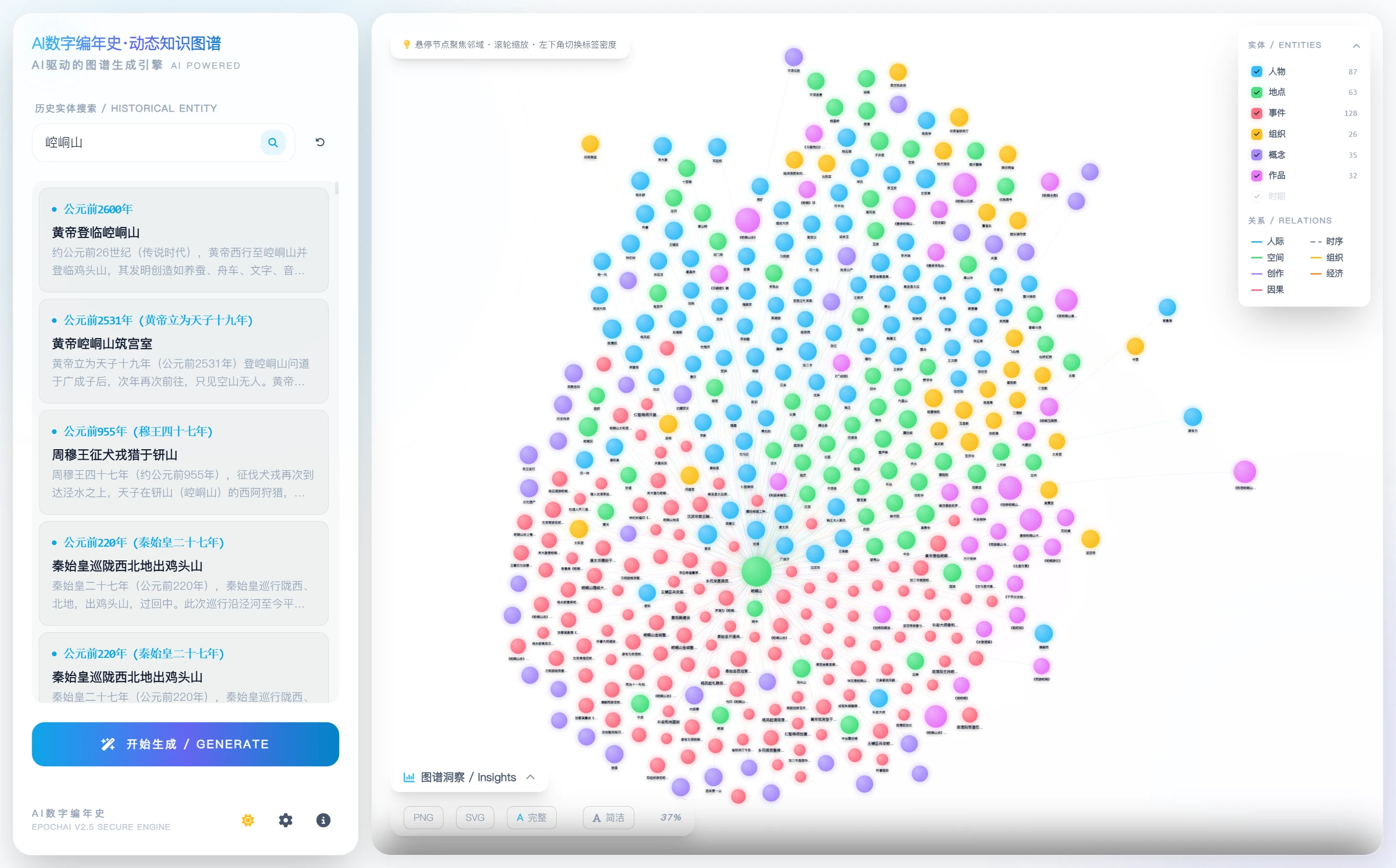Click the timeline list scrollbar
Viewport: 1396px width, 868px height.
(x=337, y=188)
